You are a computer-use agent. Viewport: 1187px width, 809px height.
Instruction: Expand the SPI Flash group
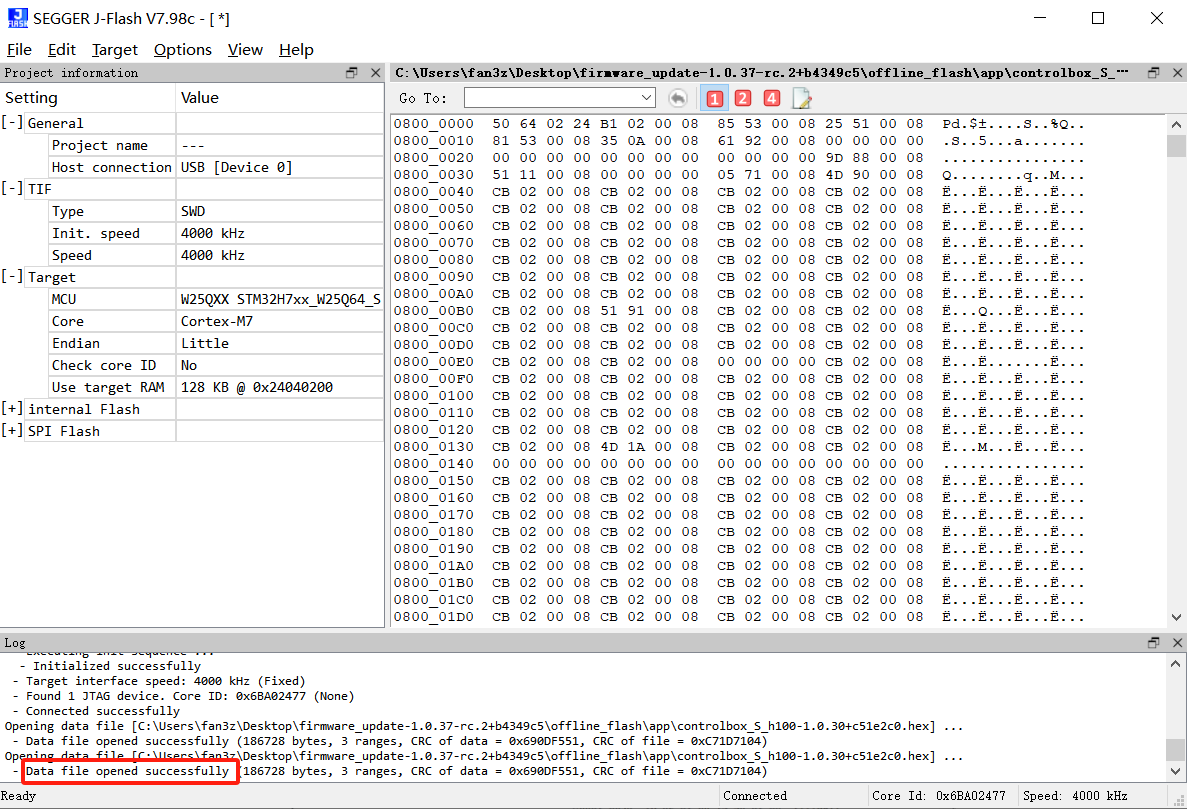(11, 431)
